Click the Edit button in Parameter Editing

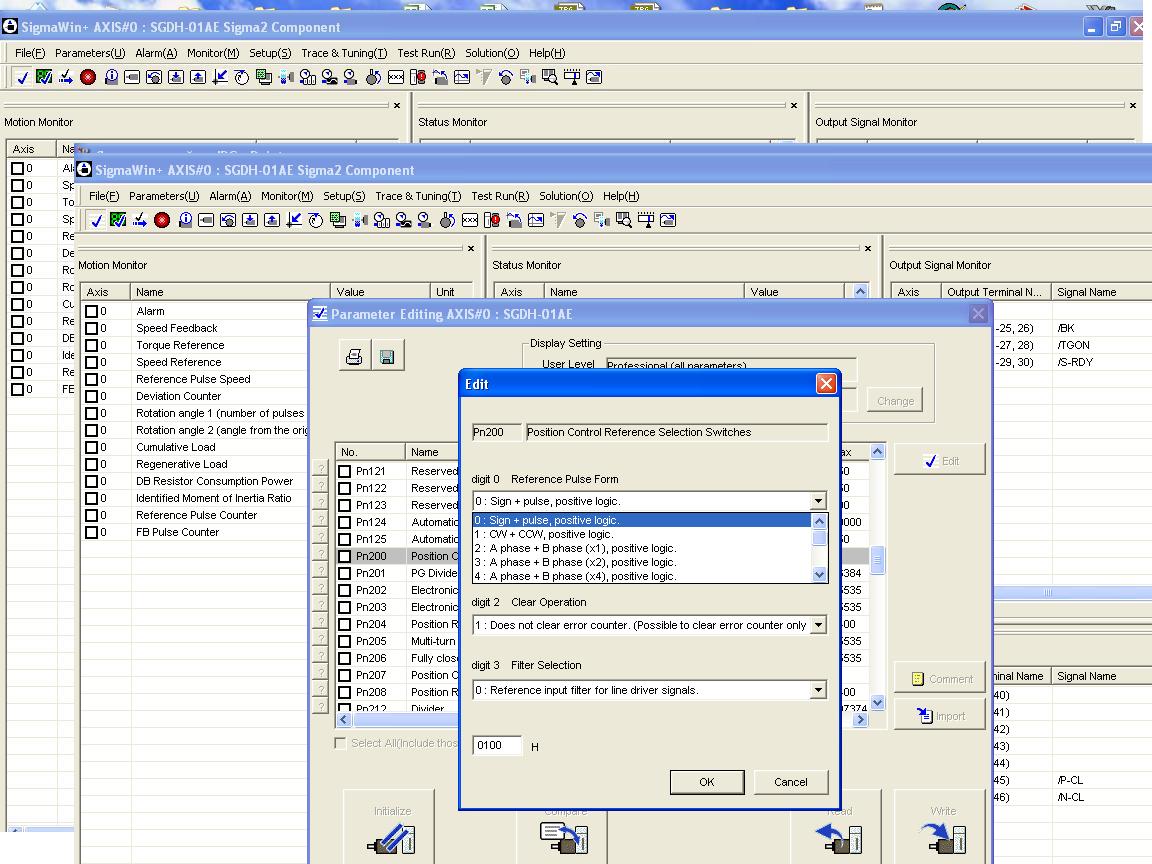[940, 461]
